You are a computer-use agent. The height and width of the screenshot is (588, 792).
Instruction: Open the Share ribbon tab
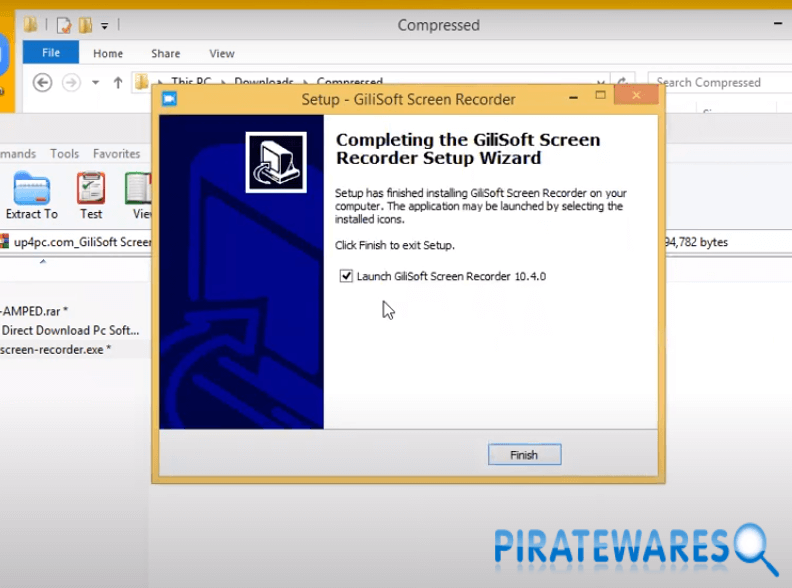165,54
